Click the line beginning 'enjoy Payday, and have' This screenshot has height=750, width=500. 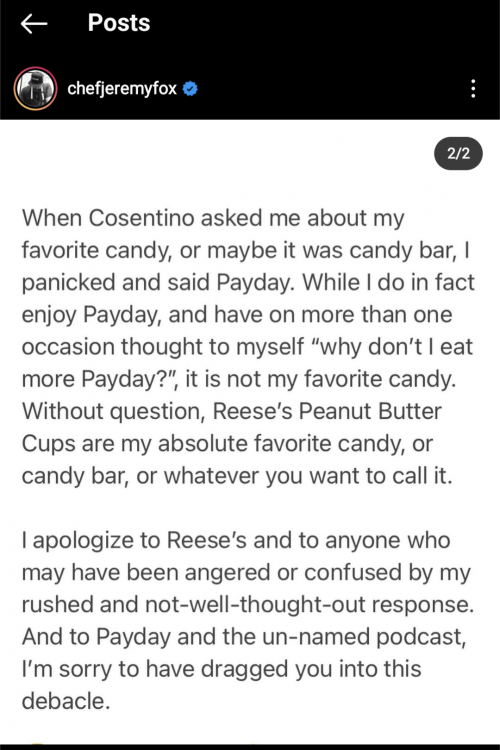pos(237,315)
